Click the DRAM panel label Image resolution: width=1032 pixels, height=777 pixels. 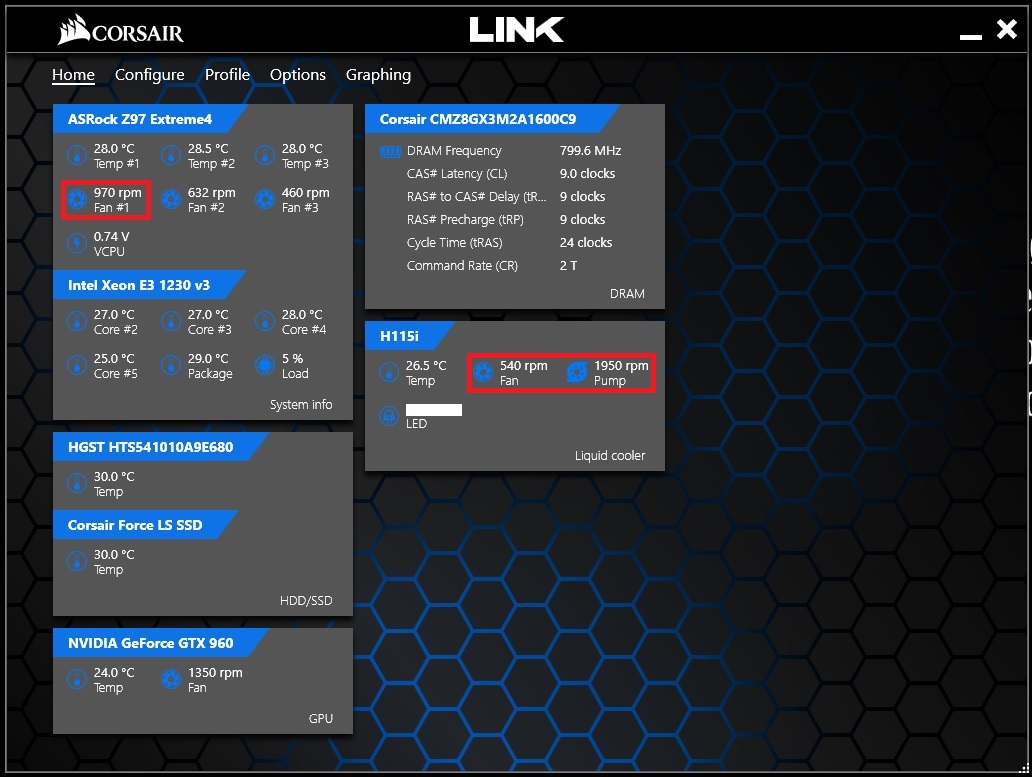click(627, 293)
